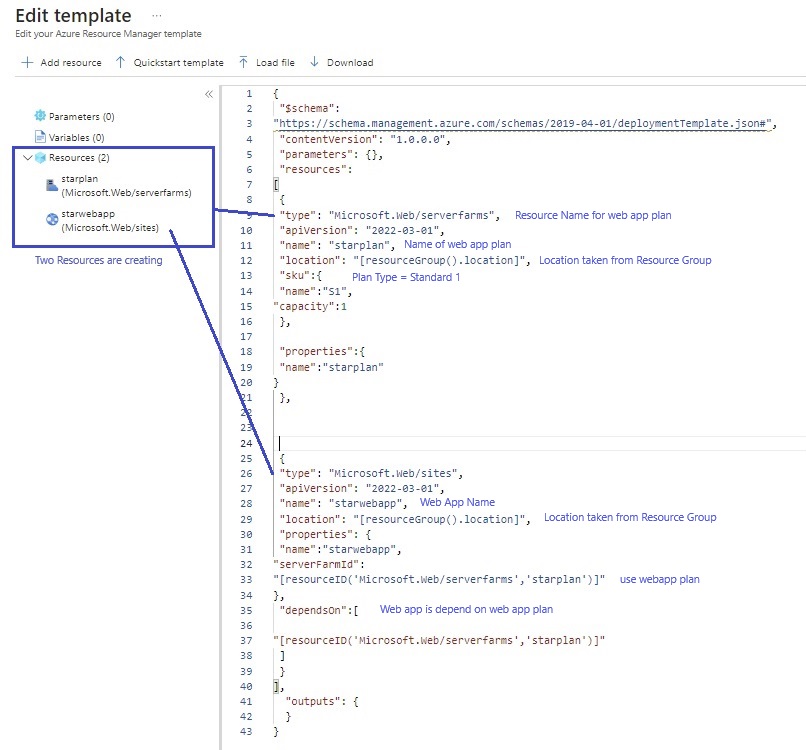806x750 pixels.
Task: Collapse the left tree panel with double chevron
Action: 209,94
